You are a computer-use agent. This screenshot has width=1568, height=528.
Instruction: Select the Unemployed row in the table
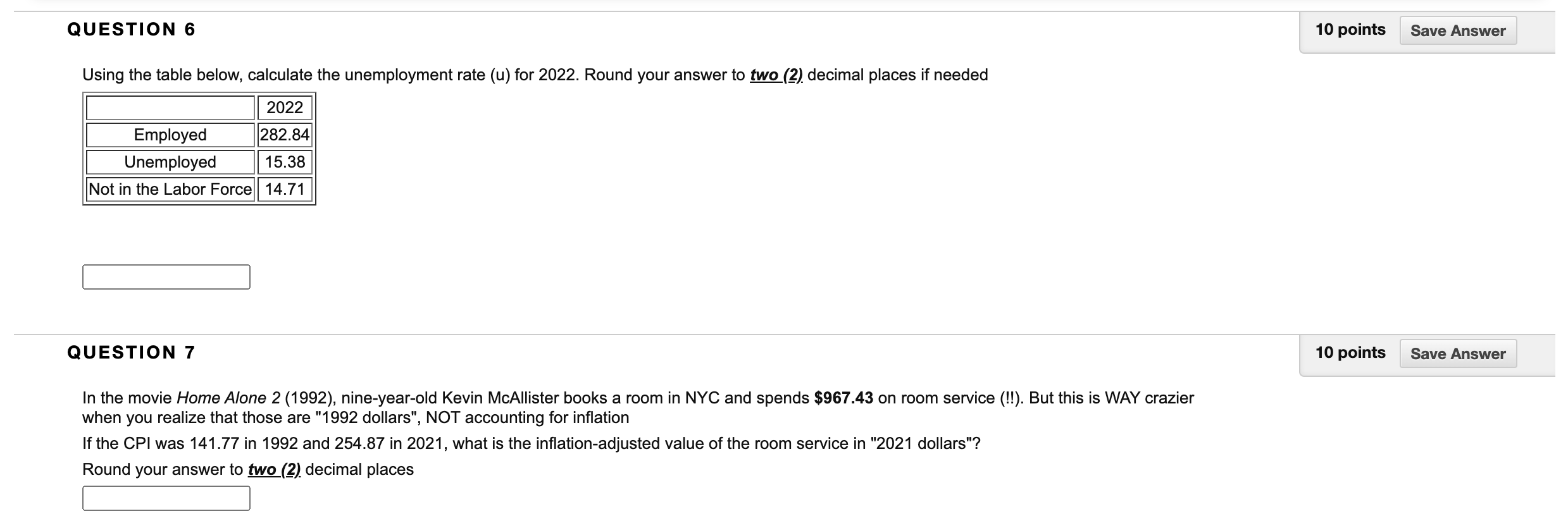tap(169, 162)
